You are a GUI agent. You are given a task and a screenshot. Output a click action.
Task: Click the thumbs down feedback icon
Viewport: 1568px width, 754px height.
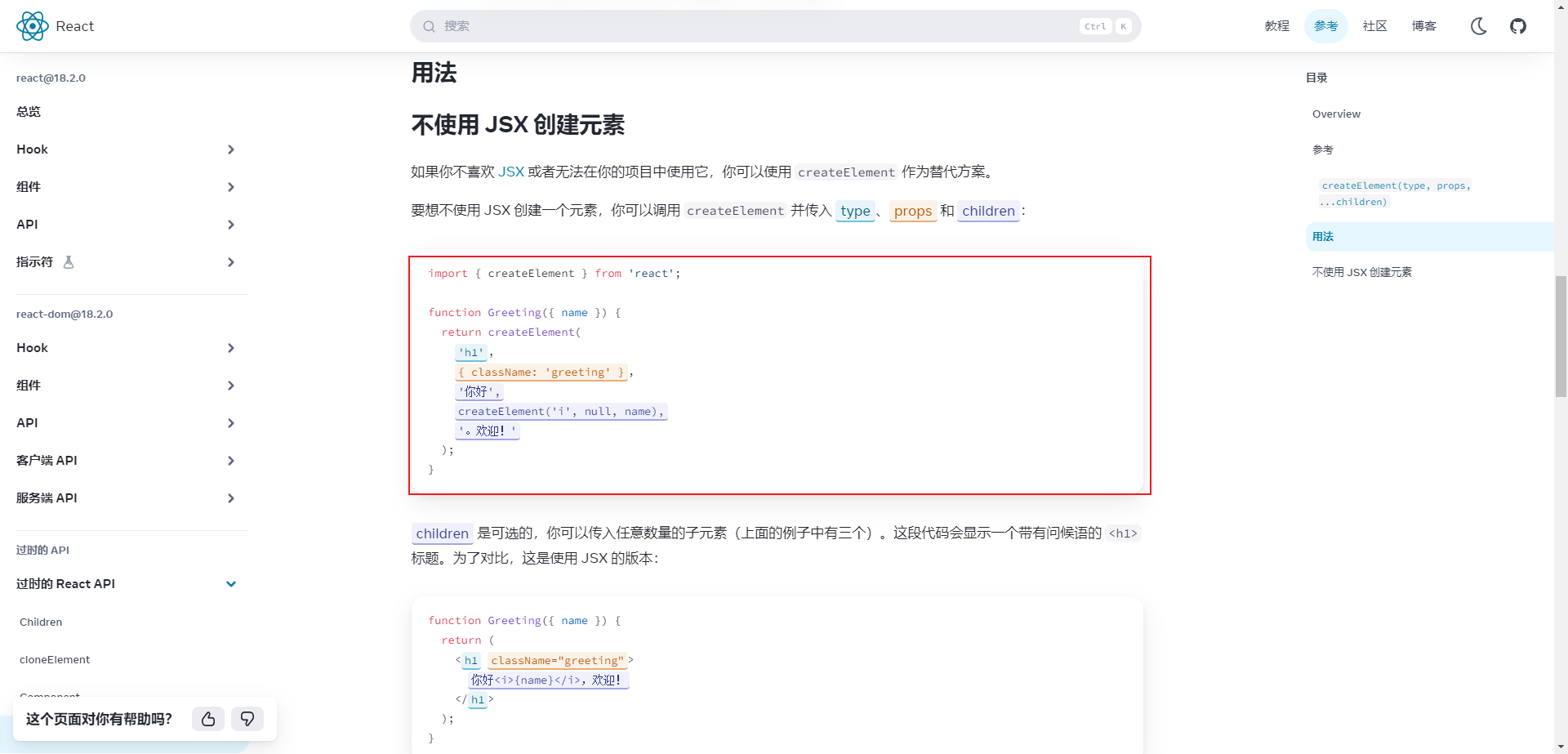click(x=247, y=719)
